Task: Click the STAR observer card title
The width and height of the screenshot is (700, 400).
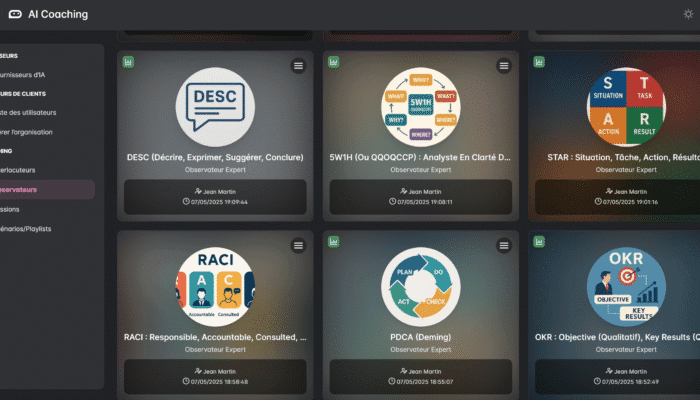Action: (x=620, y=157)
